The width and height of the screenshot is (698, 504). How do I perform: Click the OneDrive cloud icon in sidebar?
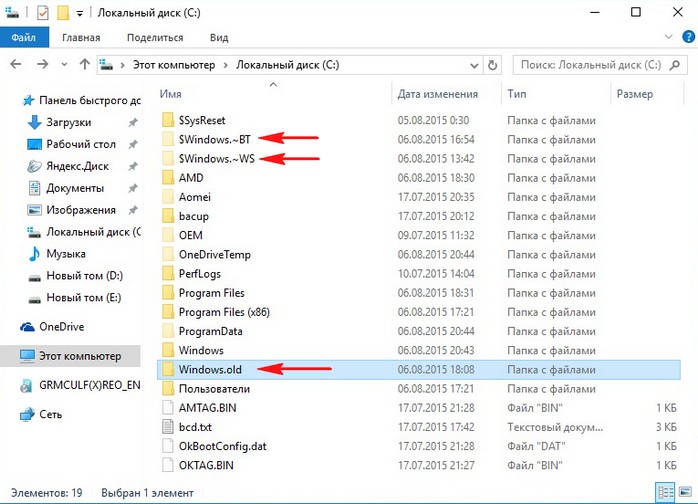(x=27, y=327)
